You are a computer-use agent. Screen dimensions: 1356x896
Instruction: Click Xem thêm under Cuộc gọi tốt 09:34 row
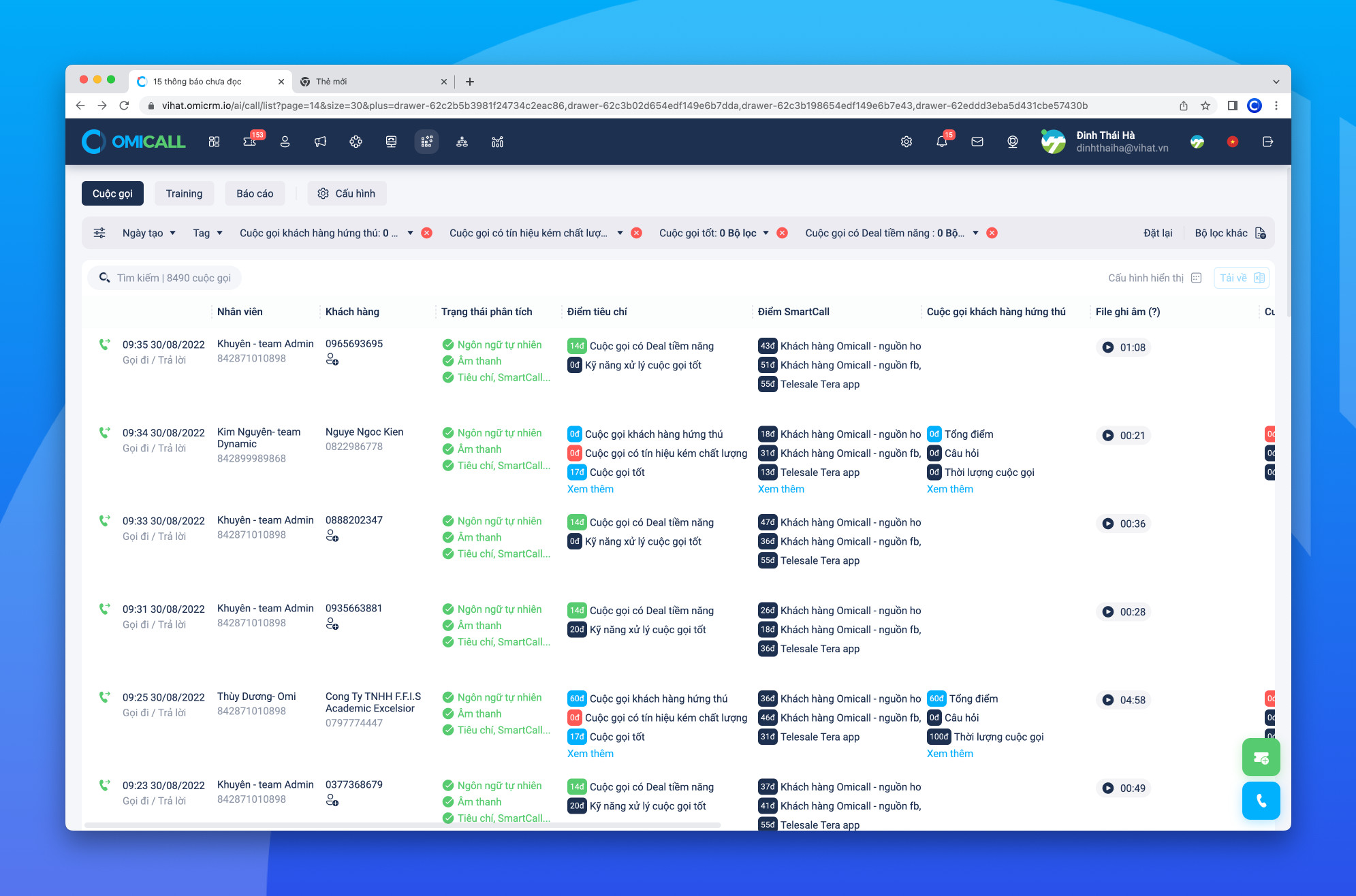click(590, 489)
